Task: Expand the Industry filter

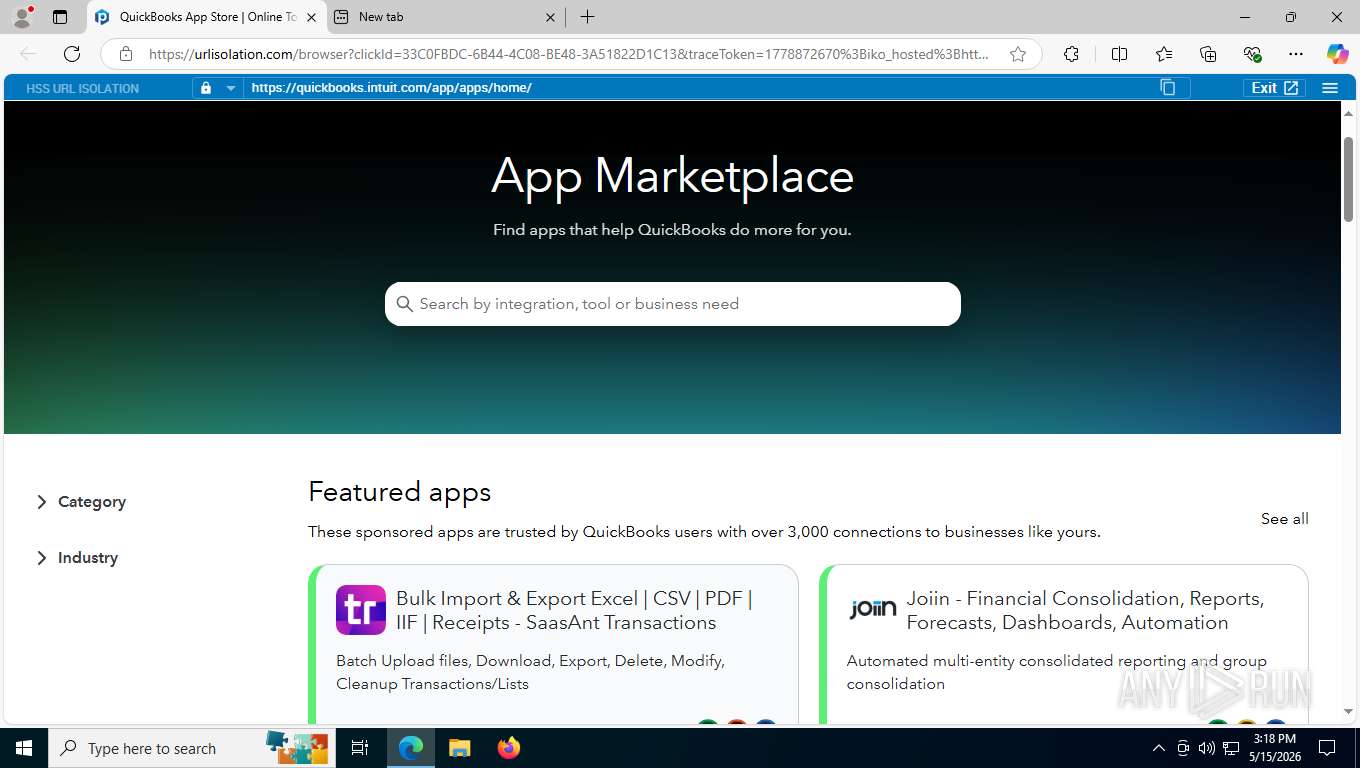Action: coord(77,558)
